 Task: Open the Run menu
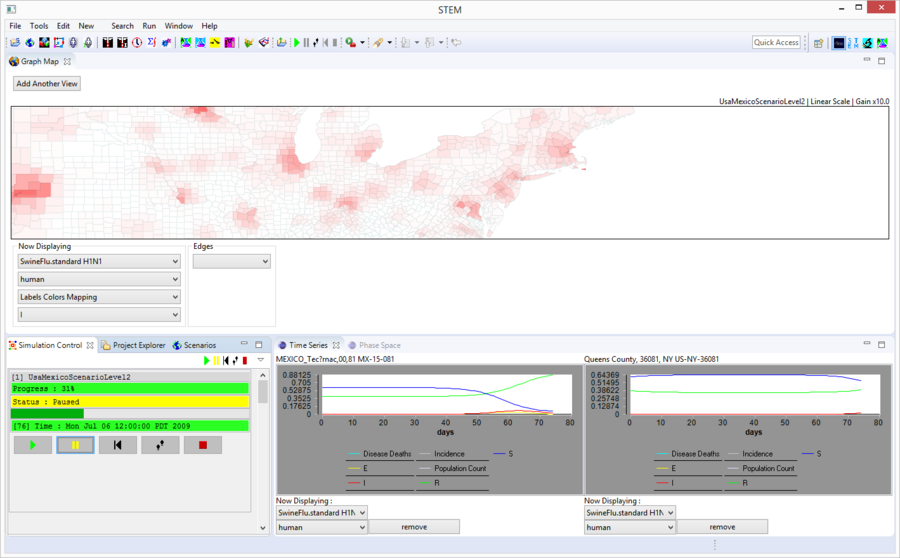coord(149,26)
